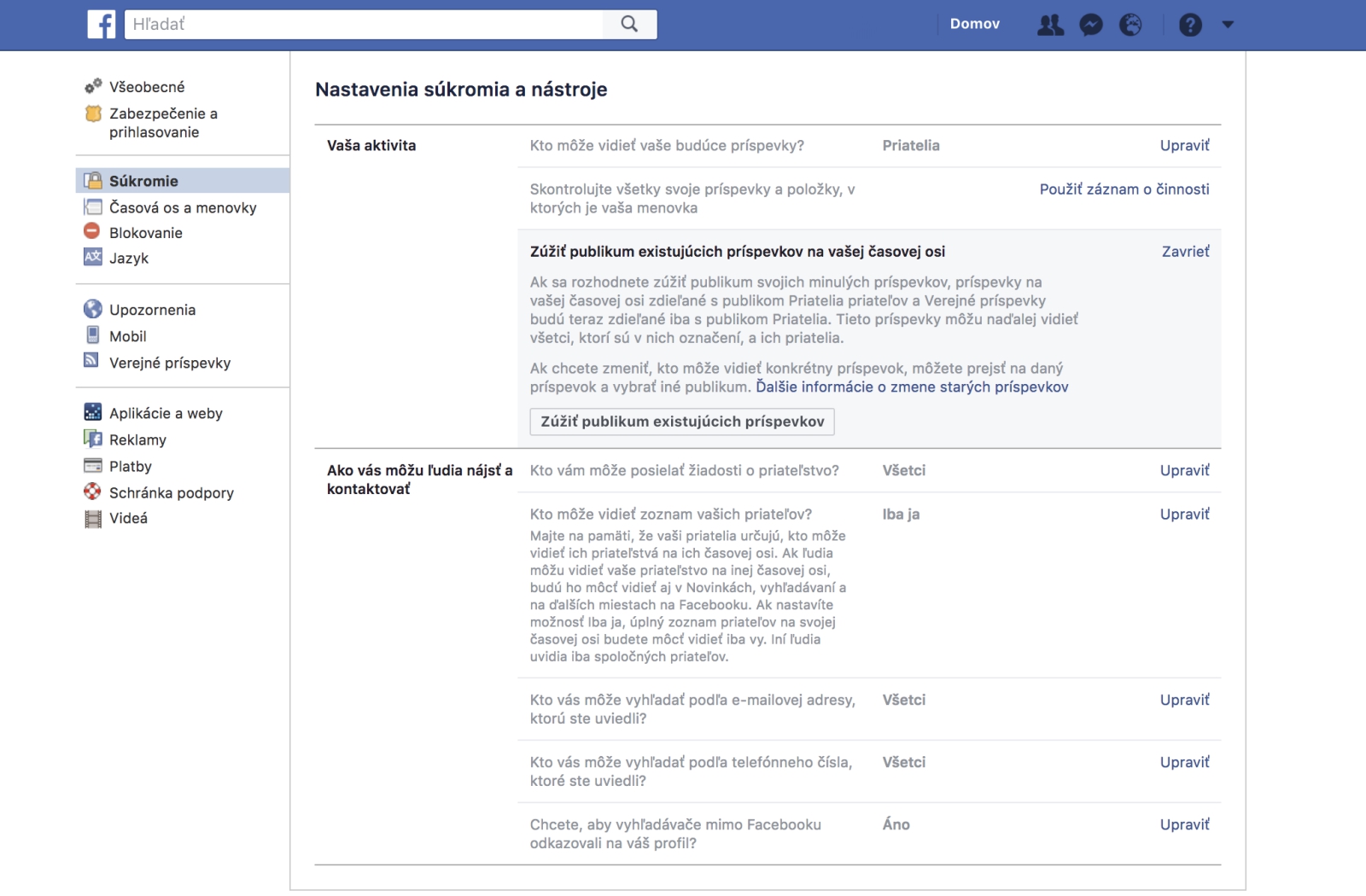Click Nastavenia súkromia a nástroje heading
Viewport: 1366px width, 896px height.
pyautogui.click(x=461, y=90)
